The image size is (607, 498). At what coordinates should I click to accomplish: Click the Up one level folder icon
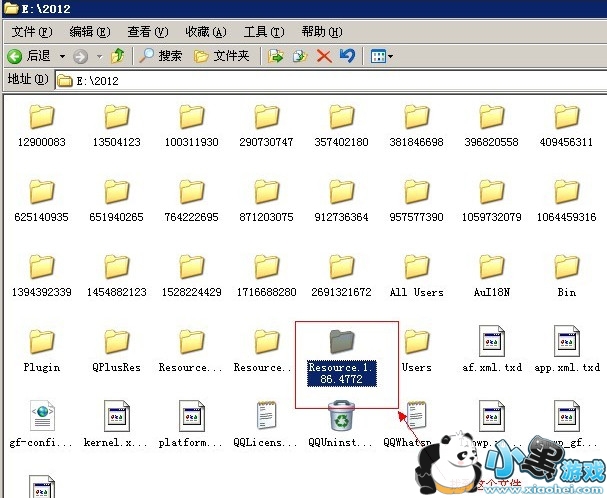(119, 56)
